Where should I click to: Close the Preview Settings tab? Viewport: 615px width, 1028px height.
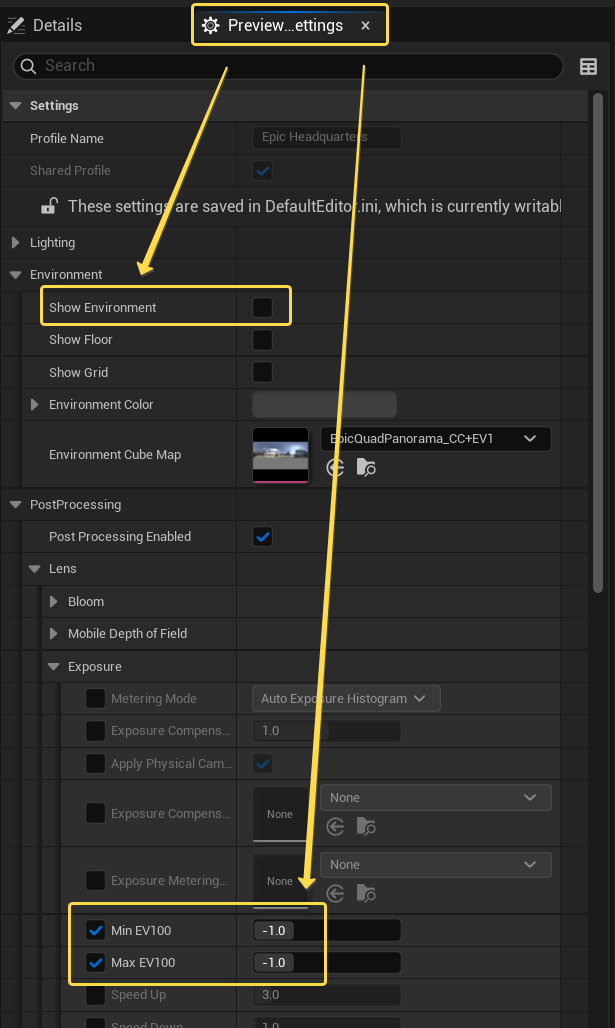365,26
